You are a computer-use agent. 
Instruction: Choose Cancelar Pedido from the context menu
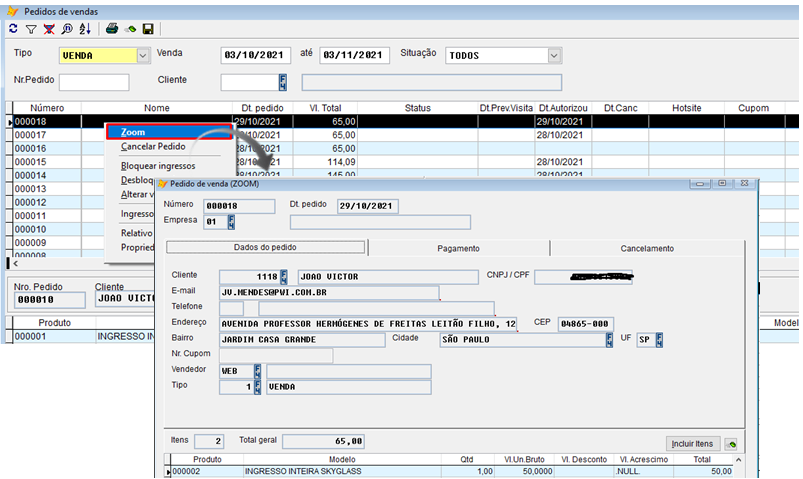point(152,147)
